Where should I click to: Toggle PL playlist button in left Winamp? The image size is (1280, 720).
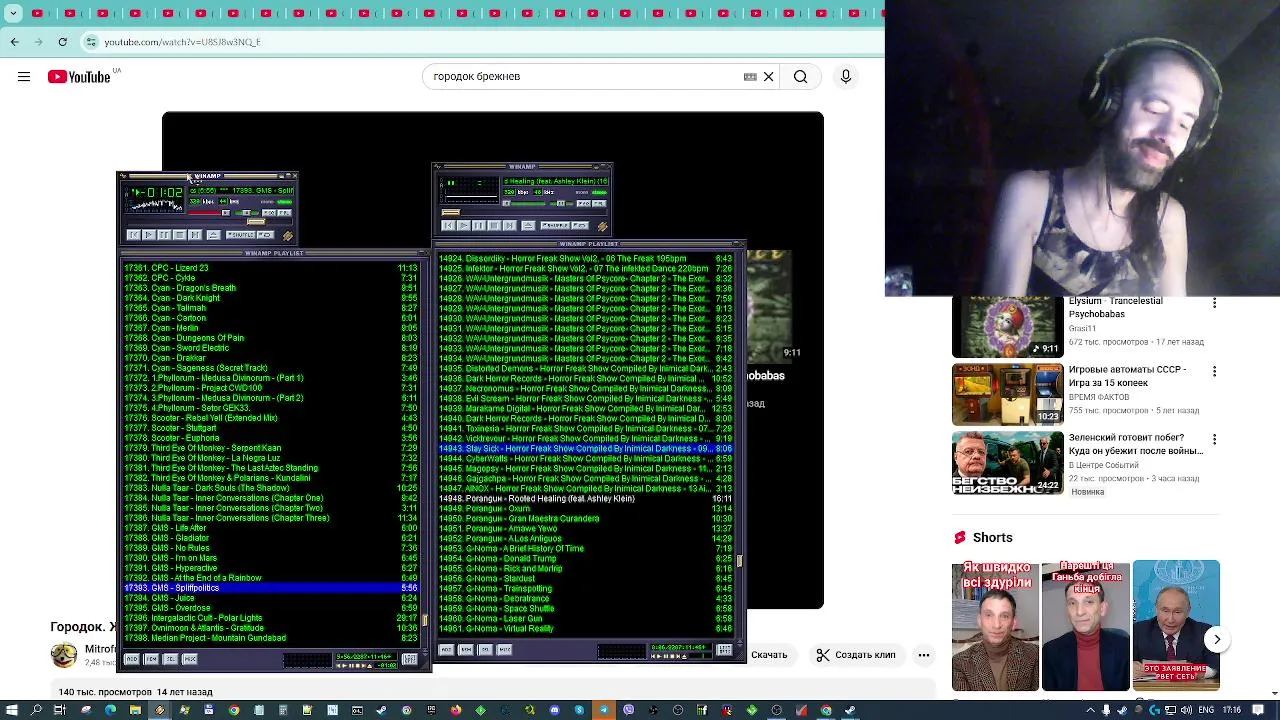[x=285, y=213]
